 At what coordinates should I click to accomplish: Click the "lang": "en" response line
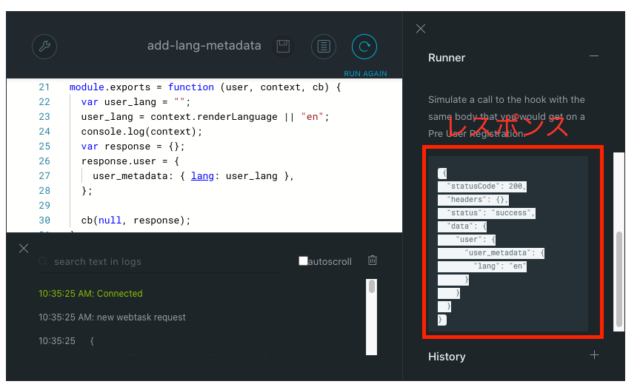pos(482,267)
